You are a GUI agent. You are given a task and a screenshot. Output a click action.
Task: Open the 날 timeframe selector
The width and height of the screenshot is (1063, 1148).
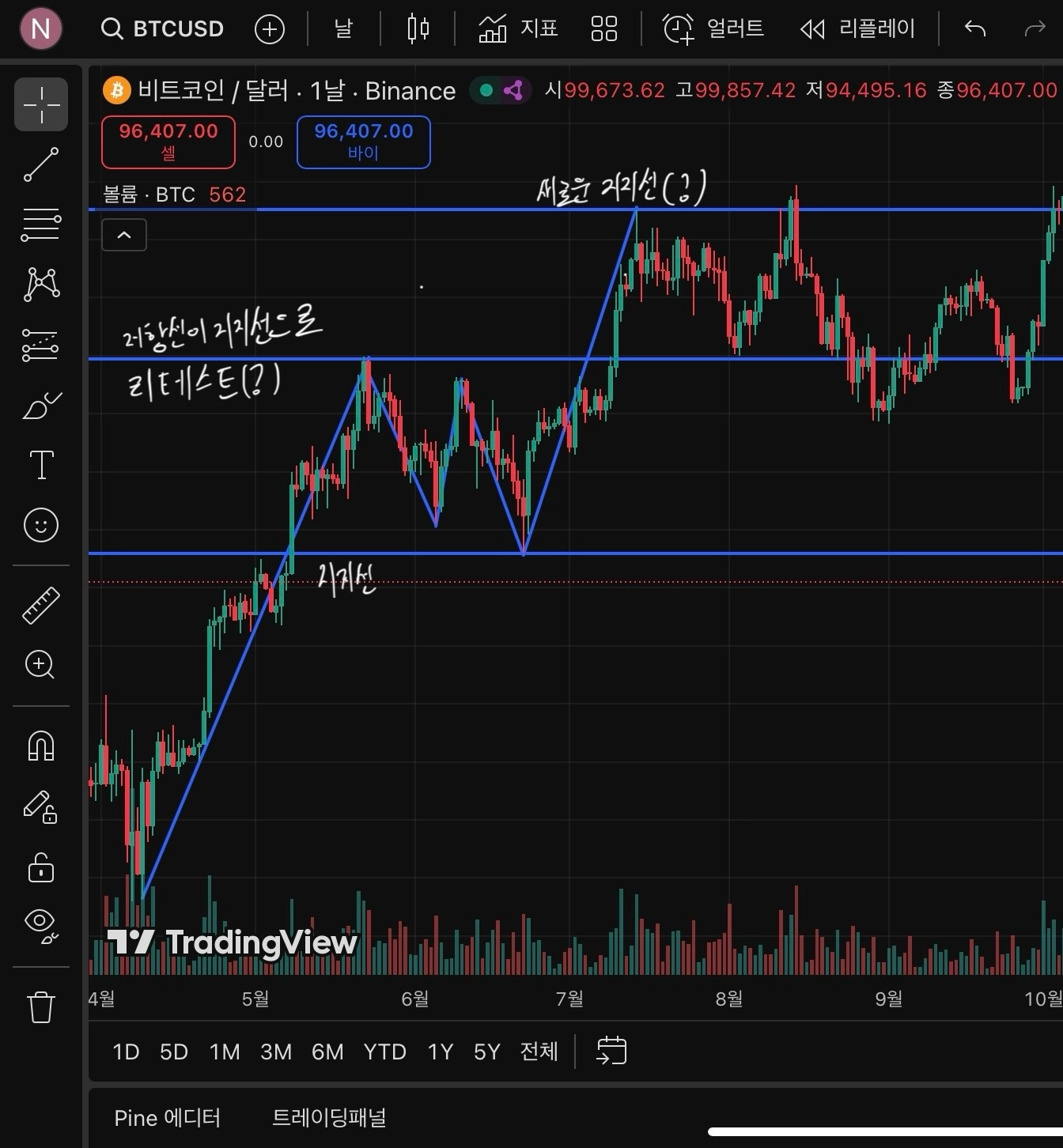[x=343, y=29]
